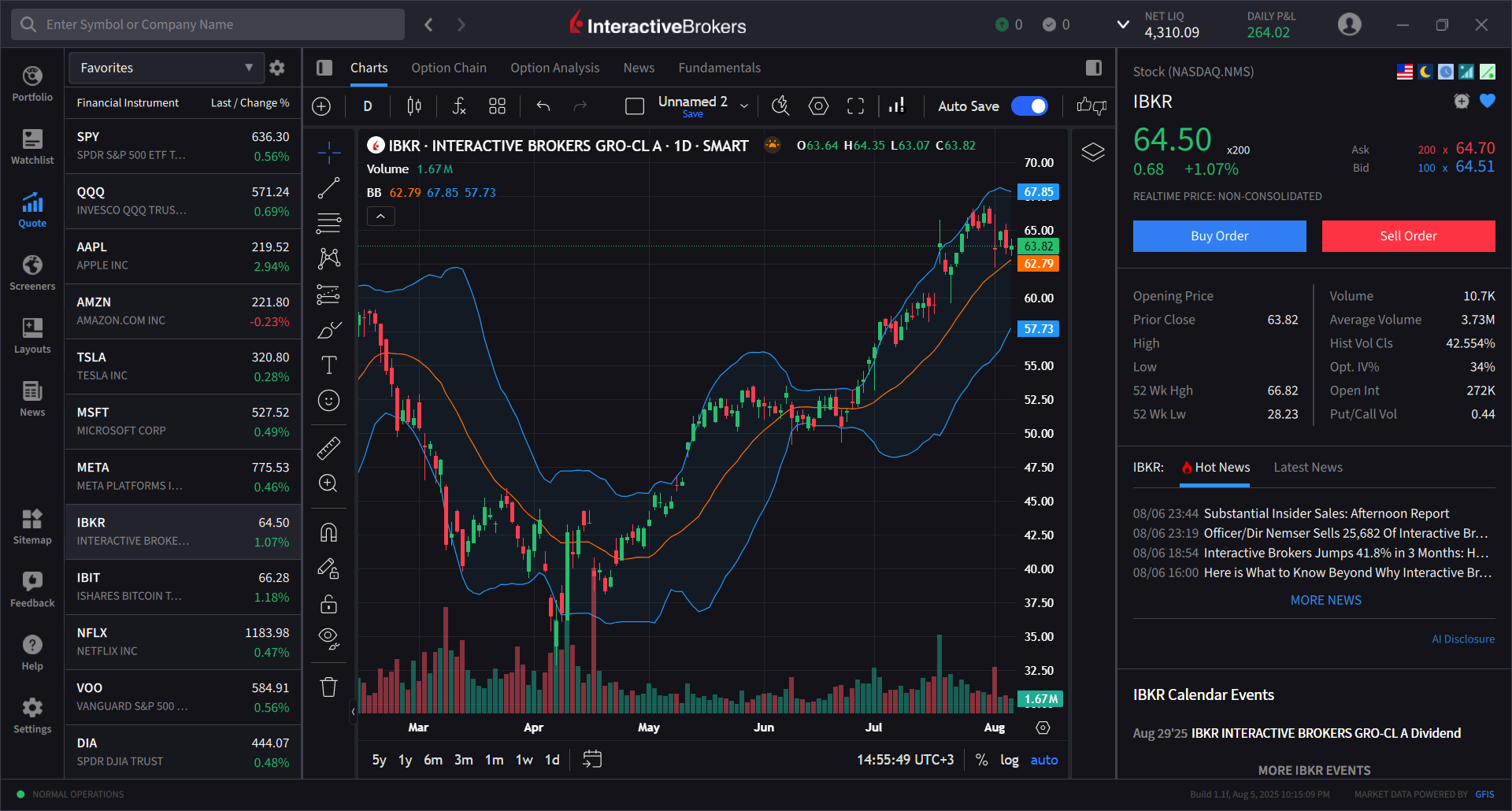
Task: Open the D interval selector
Action: (368, 106)
